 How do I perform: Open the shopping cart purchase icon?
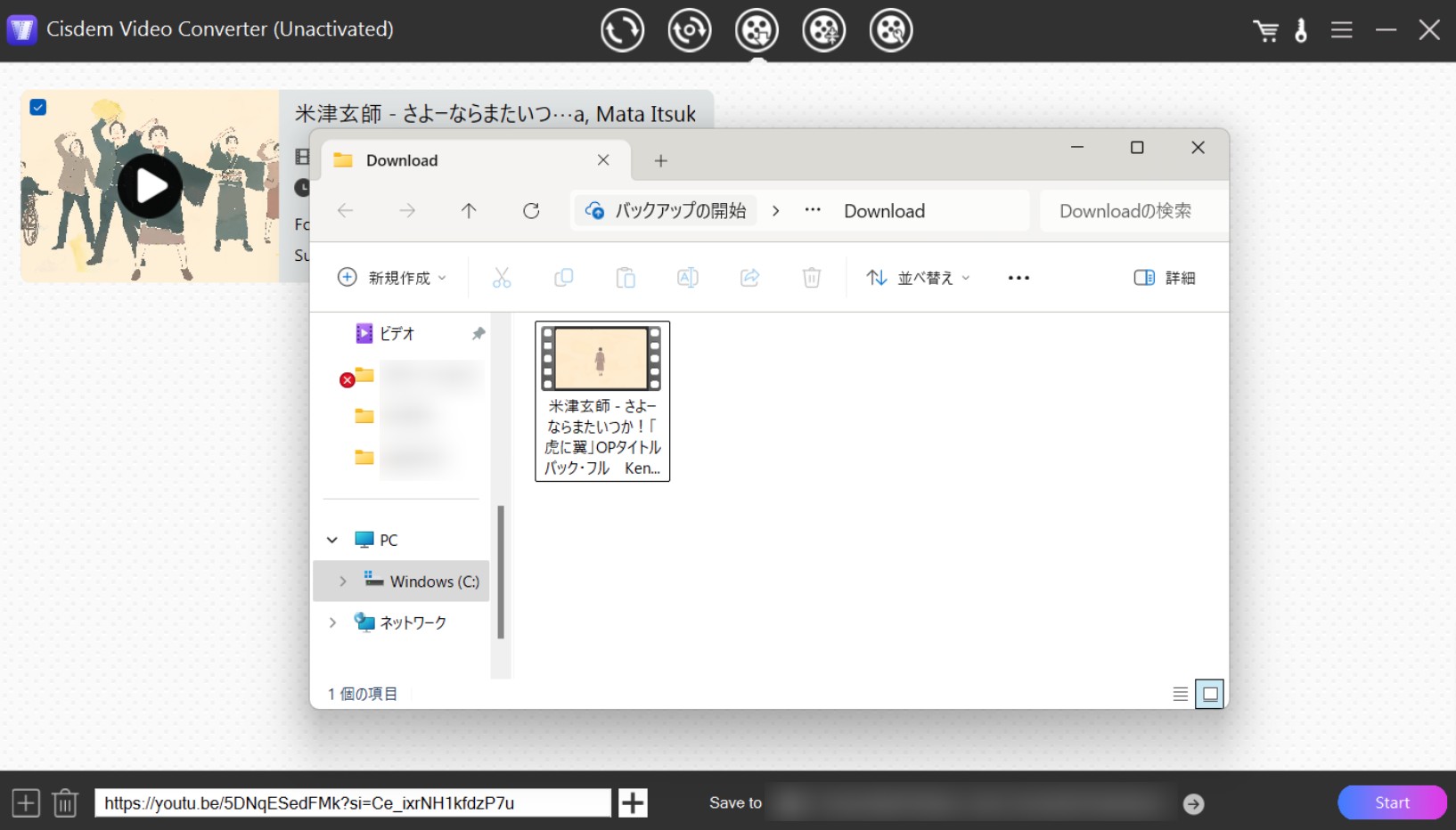click(1265, 30)
